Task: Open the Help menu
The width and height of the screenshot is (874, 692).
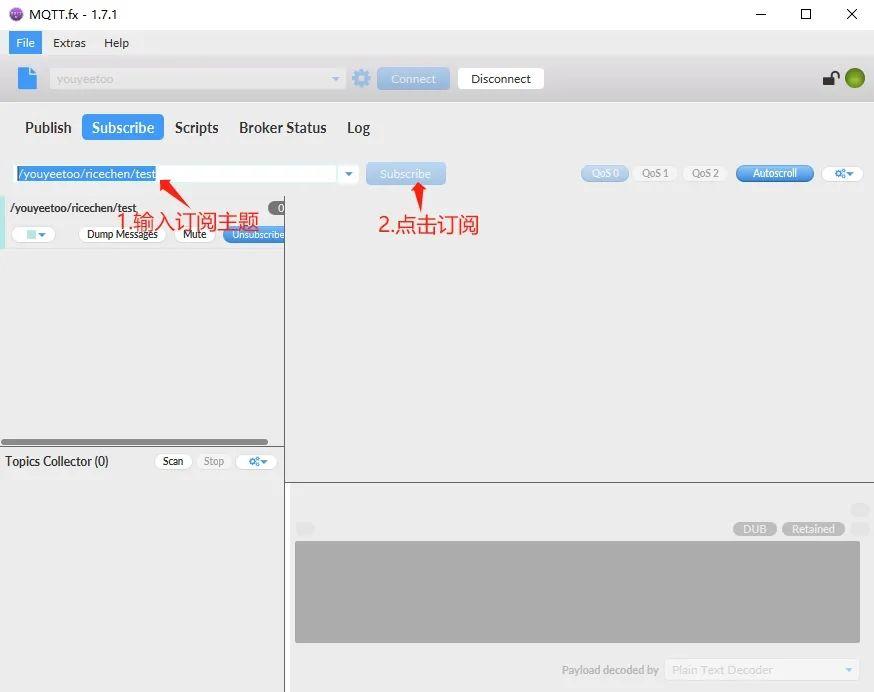Action: pyautogui.click(x=116, y=43)
